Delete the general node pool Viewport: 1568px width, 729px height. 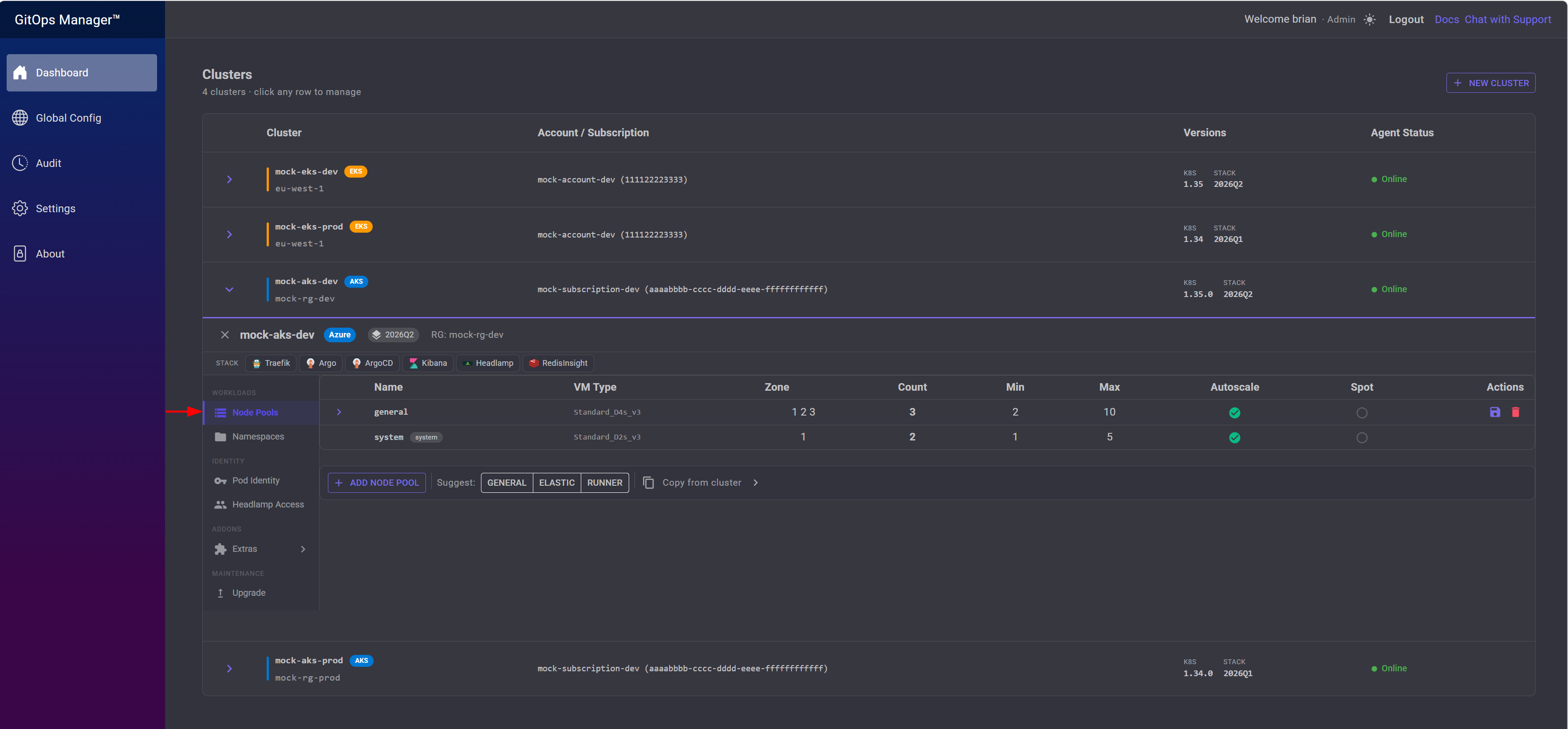pyautogui.click(x=1516, y=412)
